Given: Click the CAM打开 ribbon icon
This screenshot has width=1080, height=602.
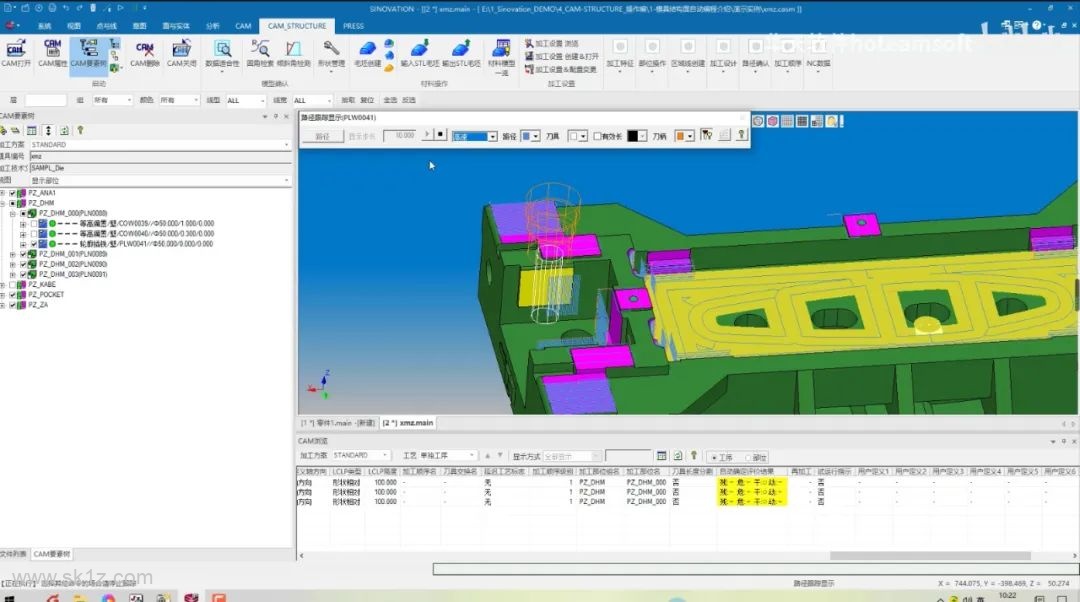Looking at the screenshot, I should click(x=15, y=52).
